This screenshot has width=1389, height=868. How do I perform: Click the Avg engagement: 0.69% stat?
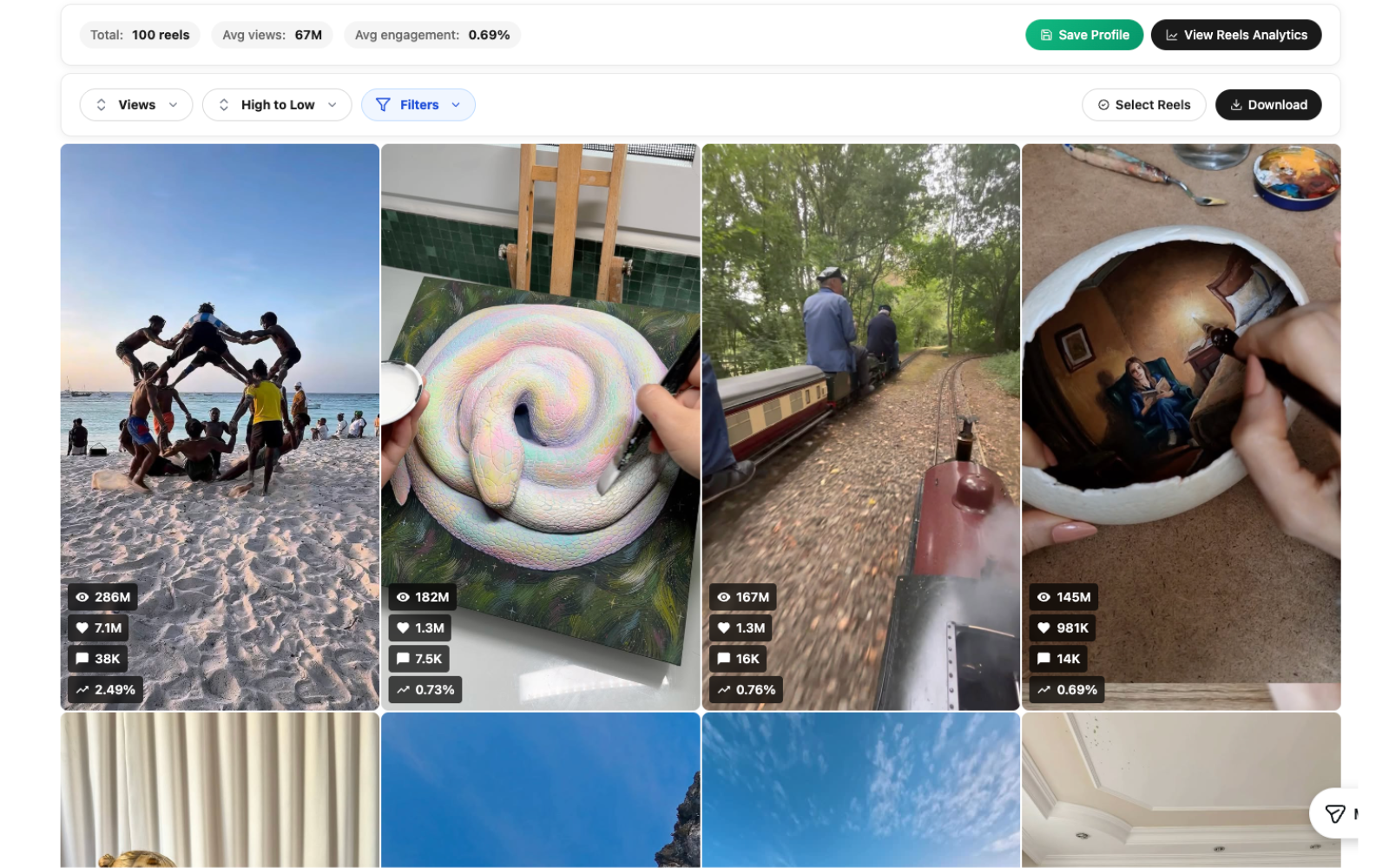[x=432, y=35]
